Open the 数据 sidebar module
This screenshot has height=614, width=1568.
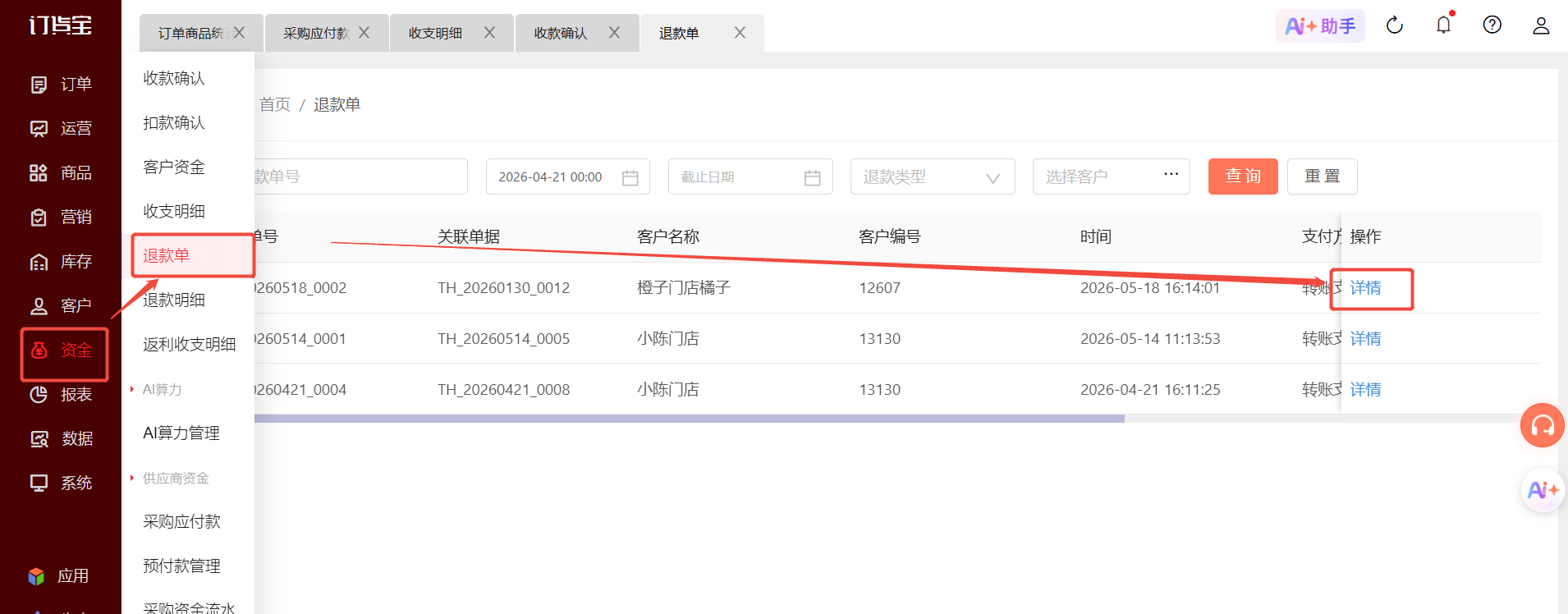pyautogui.click(x=61, y=439)
